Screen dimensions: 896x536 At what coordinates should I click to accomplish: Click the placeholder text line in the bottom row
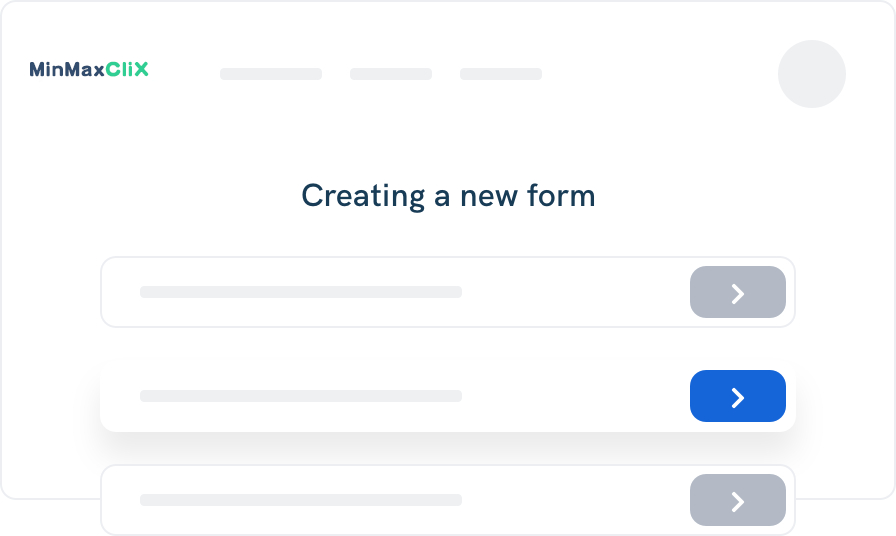pos(300,499)
